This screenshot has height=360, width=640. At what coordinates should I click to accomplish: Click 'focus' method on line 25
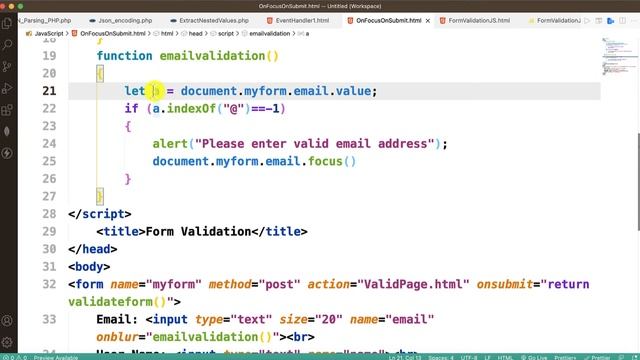(x=325, y=161)
